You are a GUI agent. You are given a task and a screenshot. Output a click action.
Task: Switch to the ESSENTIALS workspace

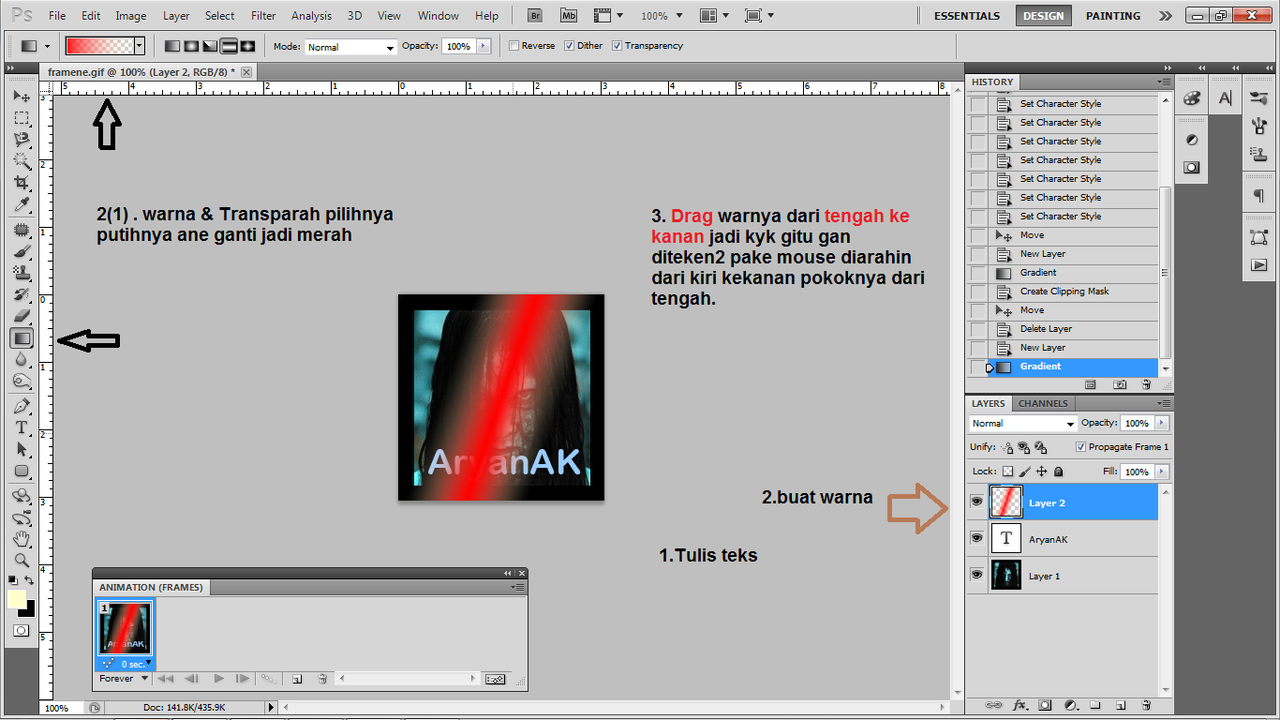pos(966,15)
